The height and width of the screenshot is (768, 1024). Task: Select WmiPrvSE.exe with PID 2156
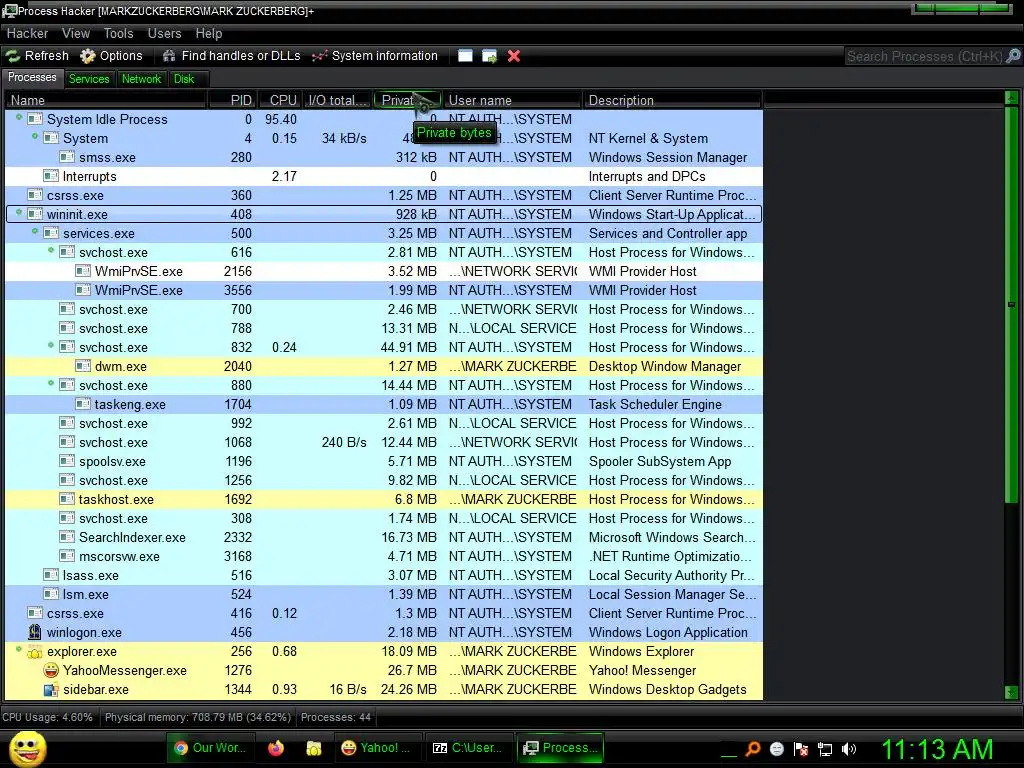[x=384, y=271]
